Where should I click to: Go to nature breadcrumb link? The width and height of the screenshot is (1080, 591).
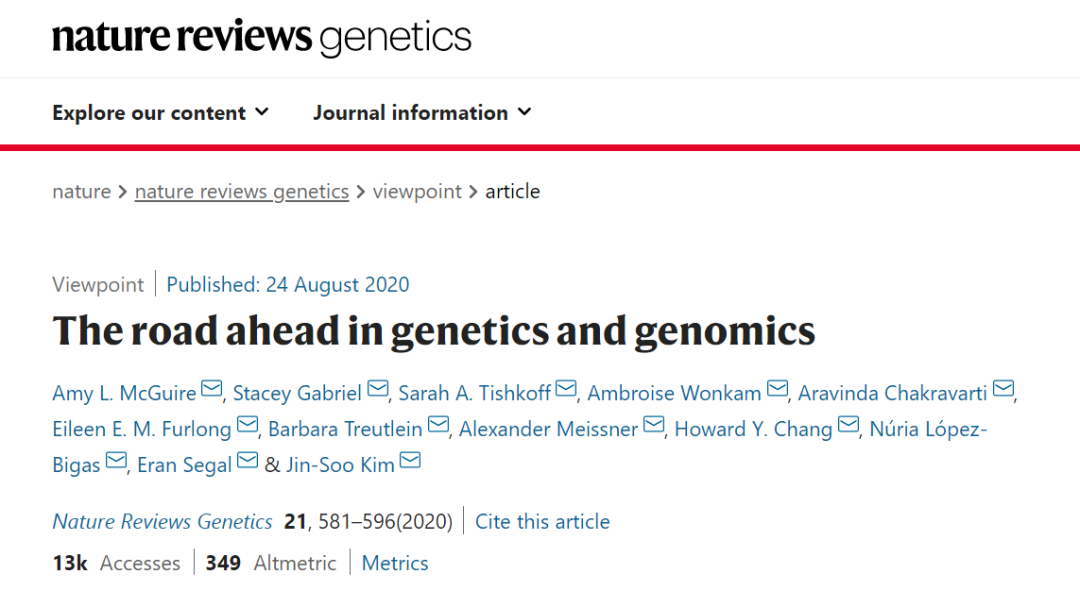[x=81, y=191]
